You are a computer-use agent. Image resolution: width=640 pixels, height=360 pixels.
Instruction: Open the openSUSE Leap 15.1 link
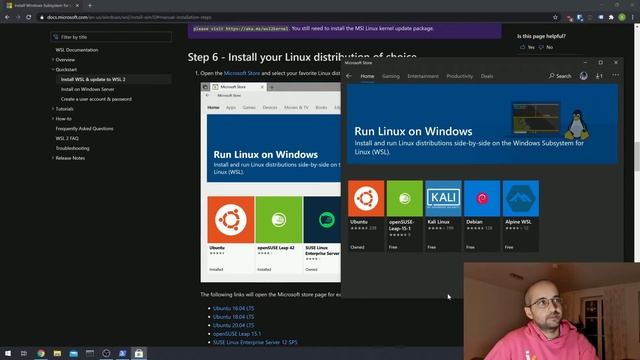point(237,333)
